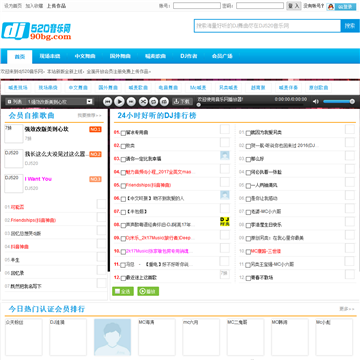This screenshot has width=360, height=360.
Task: Open 更多>> in member ranking section
Action: tap(347, 309)
